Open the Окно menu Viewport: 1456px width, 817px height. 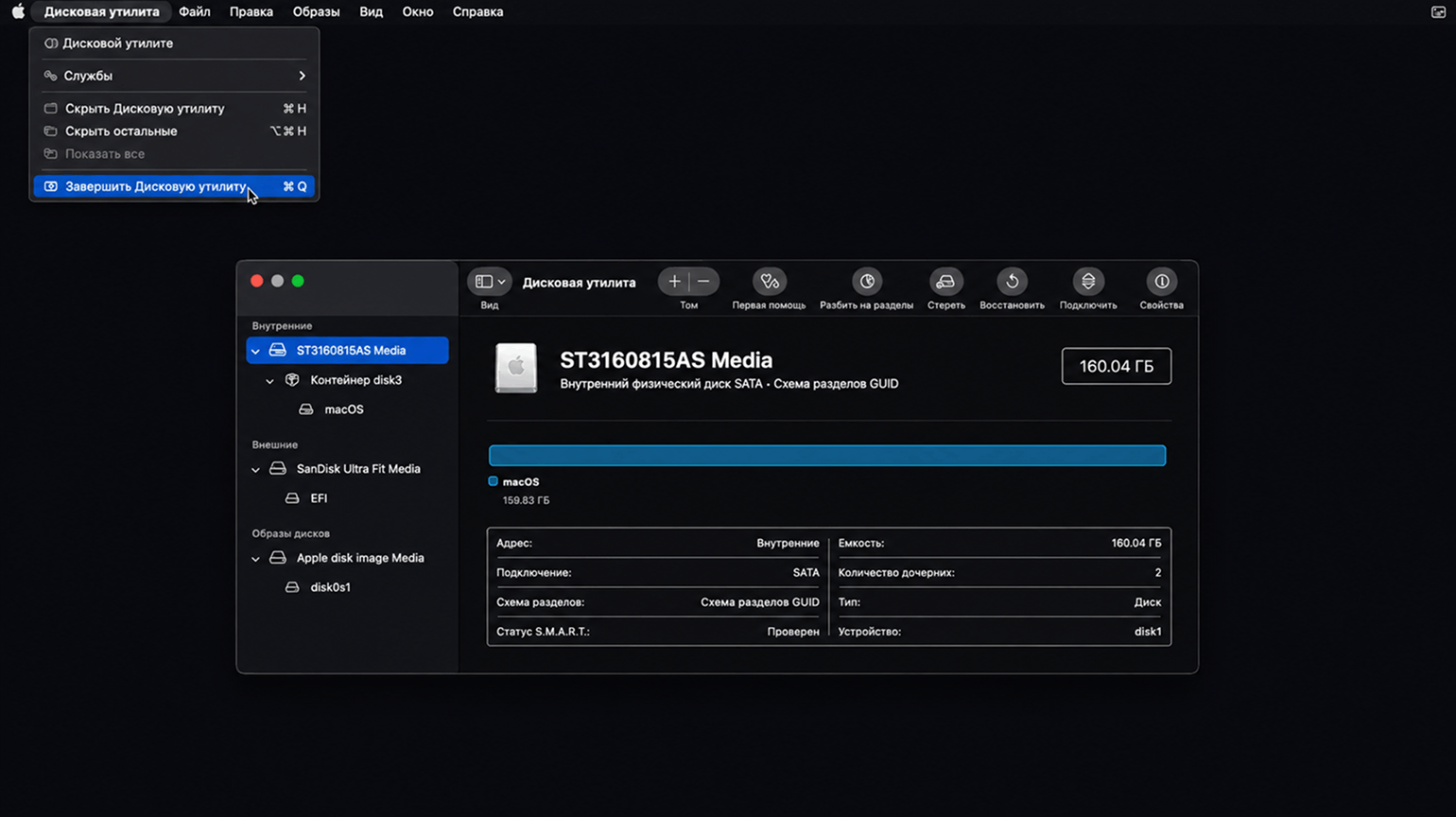(x=418, y=11)
